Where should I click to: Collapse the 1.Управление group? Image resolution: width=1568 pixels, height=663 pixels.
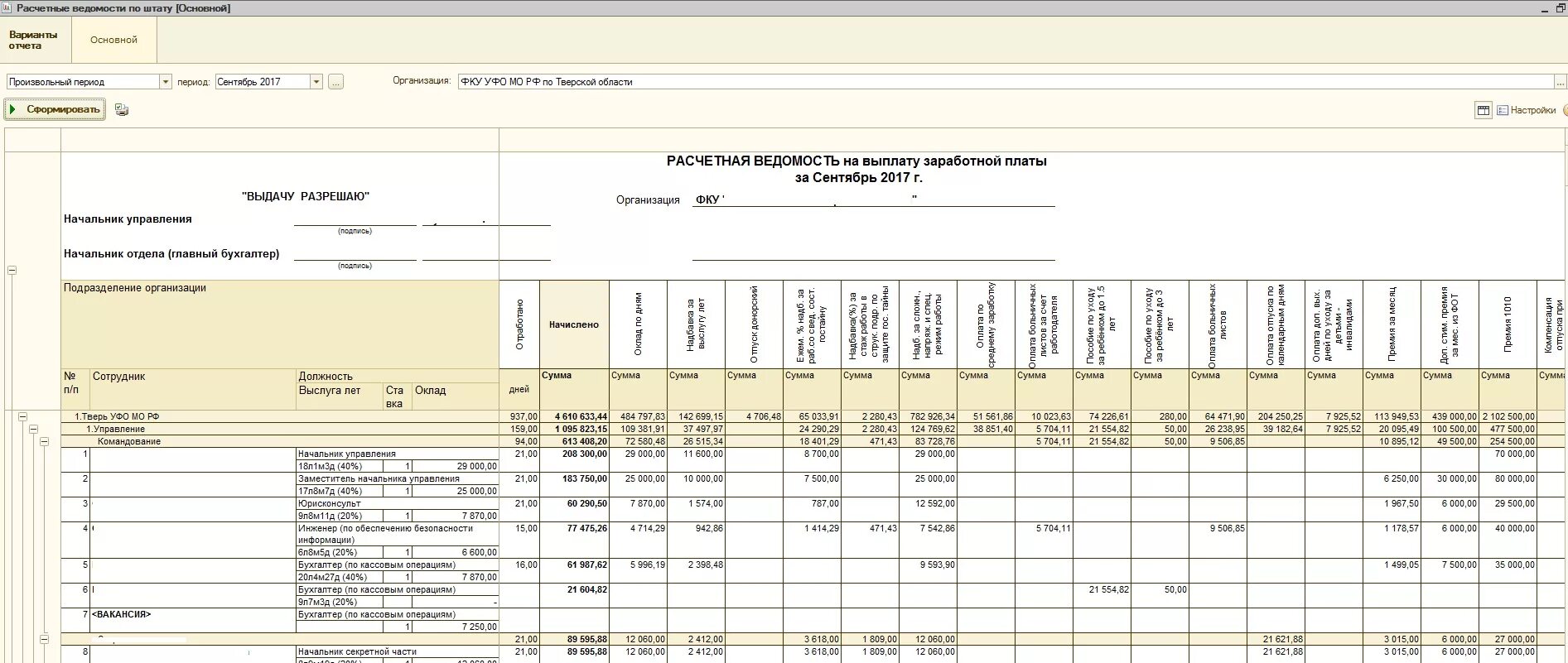[33, 429]
